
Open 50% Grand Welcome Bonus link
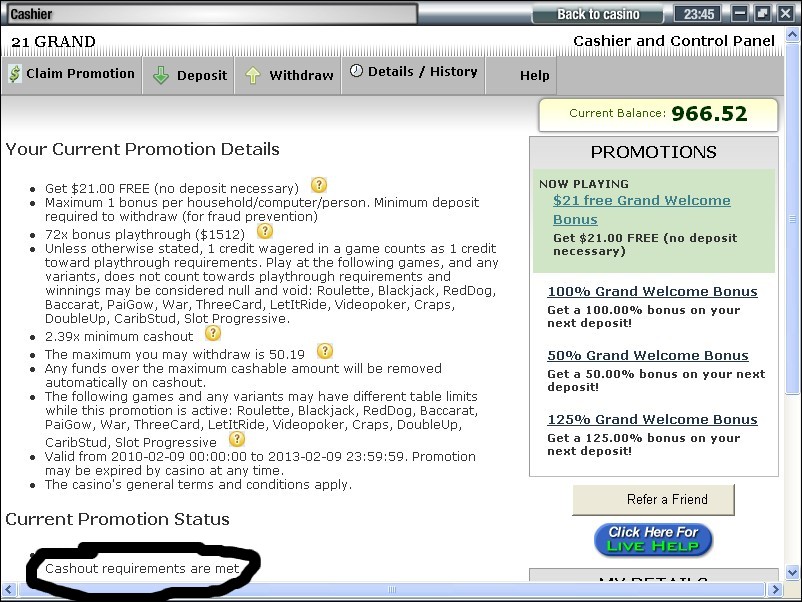(648, 355)
